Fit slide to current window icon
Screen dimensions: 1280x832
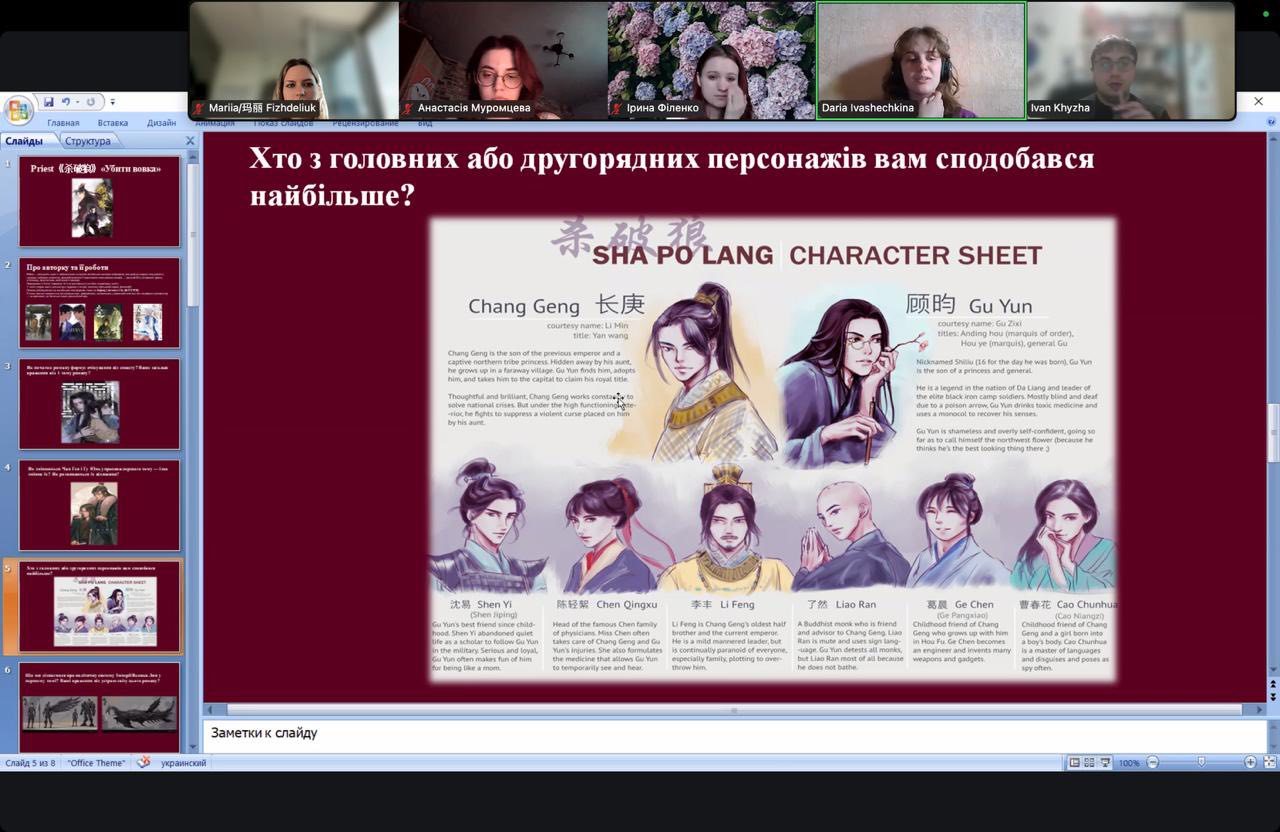pos(1270,762)
